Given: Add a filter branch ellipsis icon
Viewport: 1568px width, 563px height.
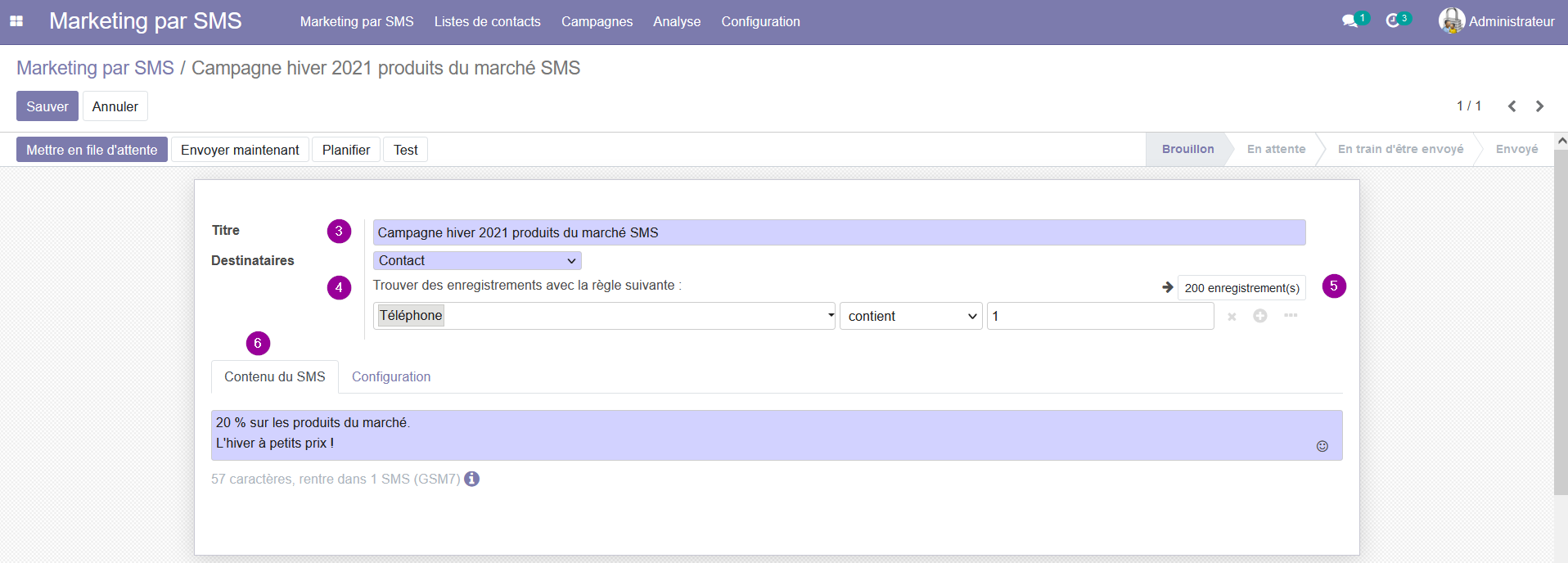Looking at the screenshot, I should 1291,315.
